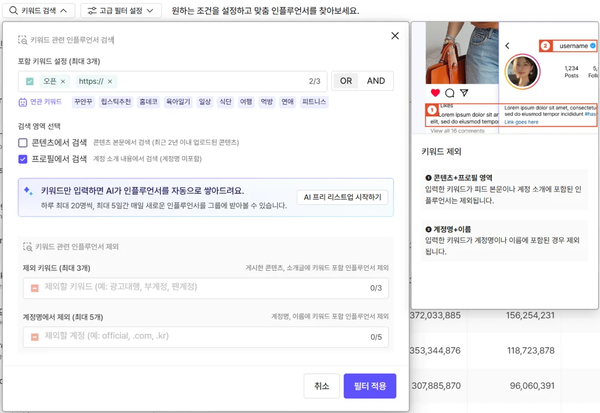Viewport: 600px width, 413px height.
Task: Apply the filter with 필터 적용
Action: click(369, 385)
